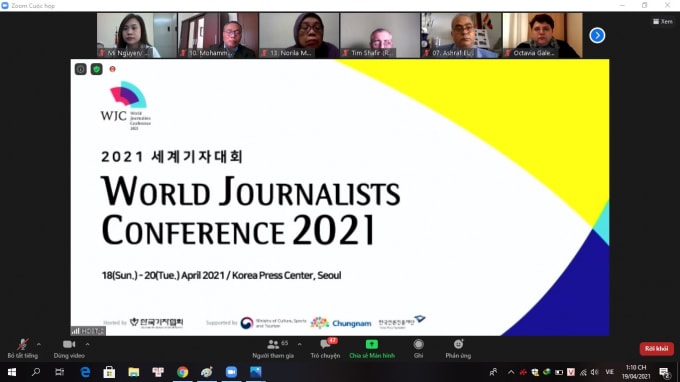The image size is (680, 382).
Task: Open Photos app in taskbar
Action: pyautogui.click(x=256, y=372)
